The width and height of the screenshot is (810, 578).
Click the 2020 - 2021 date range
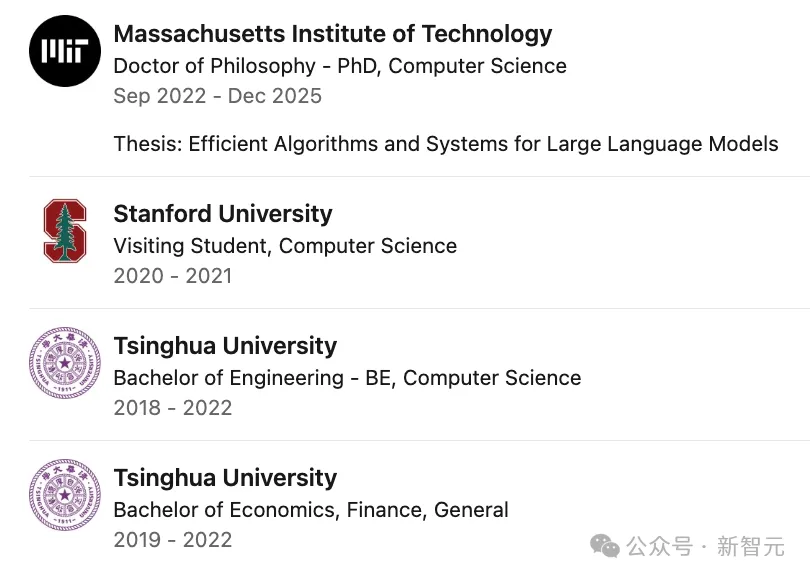point(172,276)
